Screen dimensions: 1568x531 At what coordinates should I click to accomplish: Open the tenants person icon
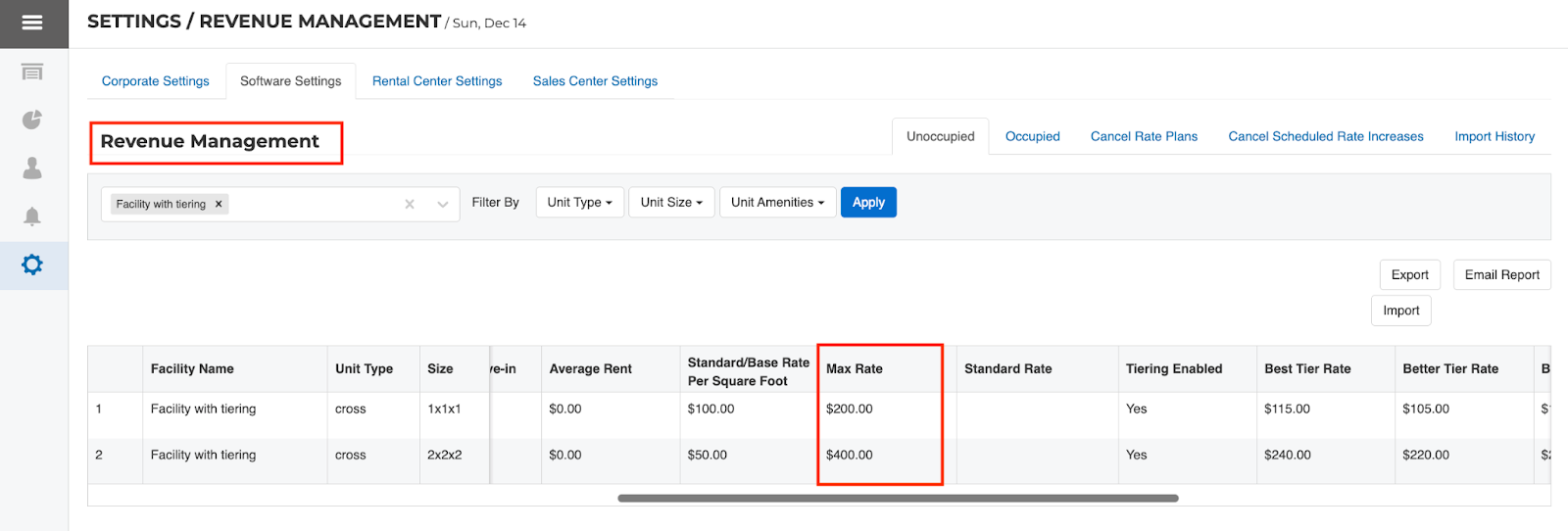tap(32, 169)
